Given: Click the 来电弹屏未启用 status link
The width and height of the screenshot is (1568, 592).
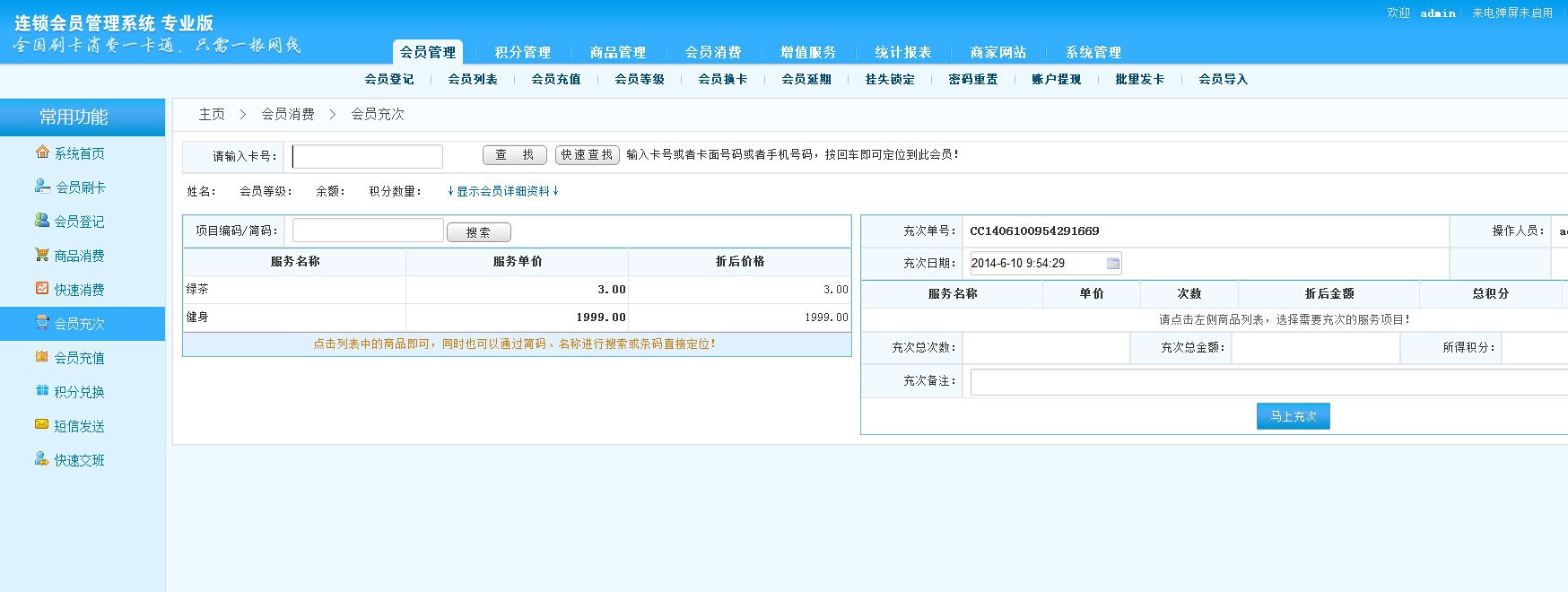Looking at the screenshot, I should point(1512,13).
